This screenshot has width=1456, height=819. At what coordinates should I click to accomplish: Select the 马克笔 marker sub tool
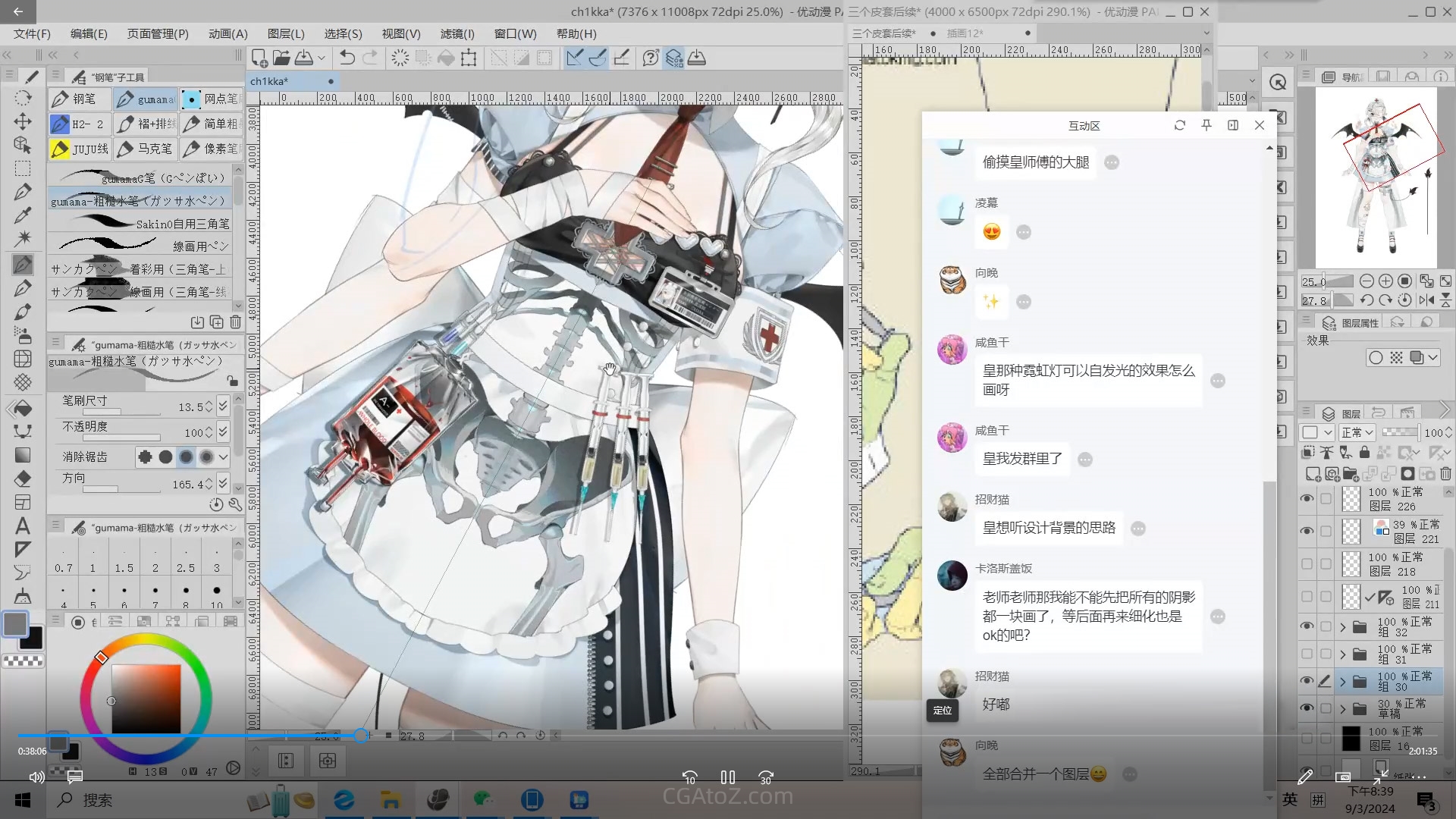146,149
